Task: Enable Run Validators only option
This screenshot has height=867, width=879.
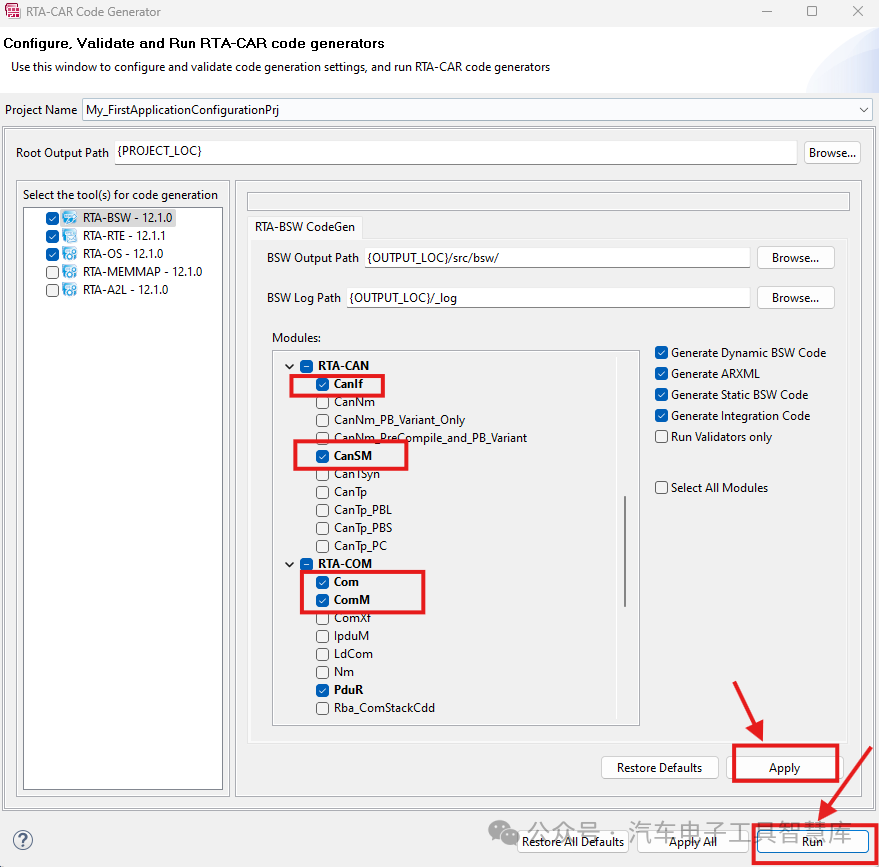Action: pyautogui.click(x=661, y=437)
